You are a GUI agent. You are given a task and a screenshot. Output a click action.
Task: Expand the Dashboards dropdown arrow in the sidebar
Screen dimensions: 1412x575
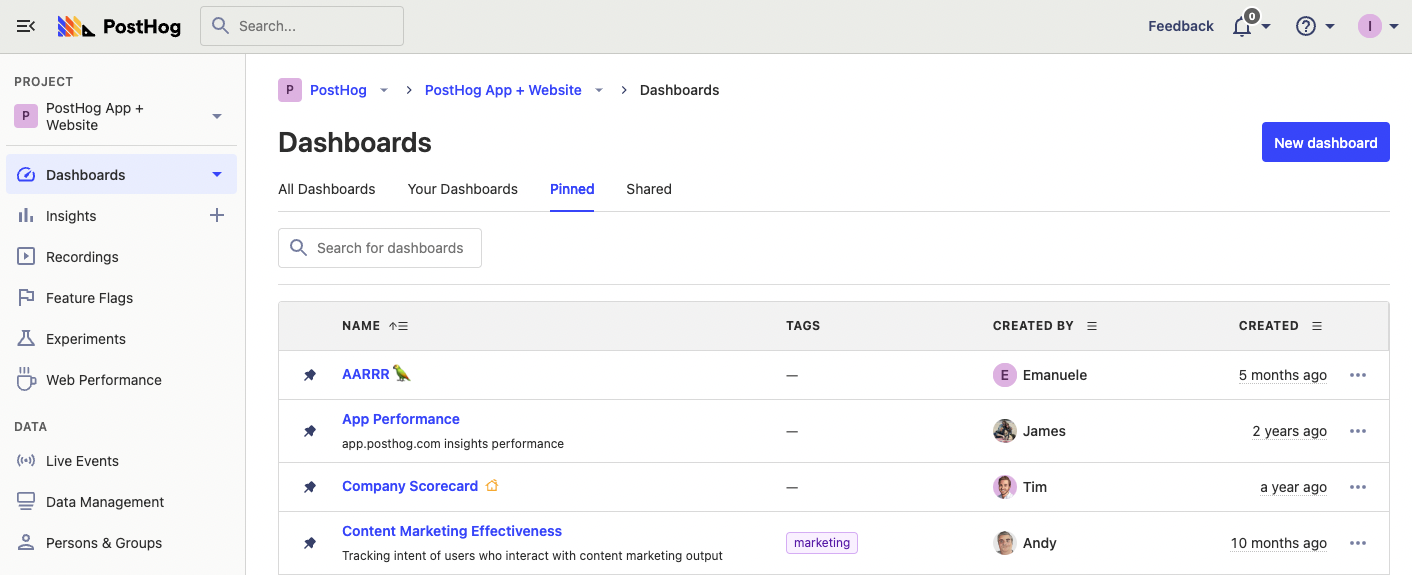(x=217, y=175)
